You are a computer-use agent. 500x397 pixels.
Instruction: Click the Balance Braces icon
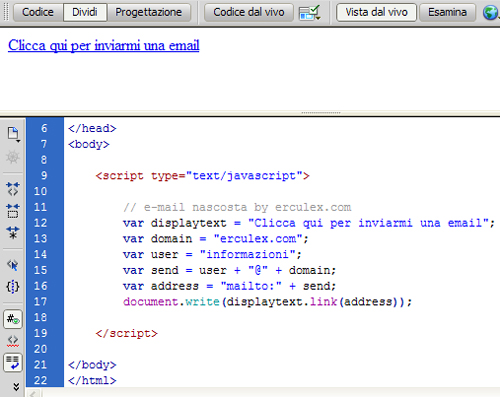click(13, 287)
